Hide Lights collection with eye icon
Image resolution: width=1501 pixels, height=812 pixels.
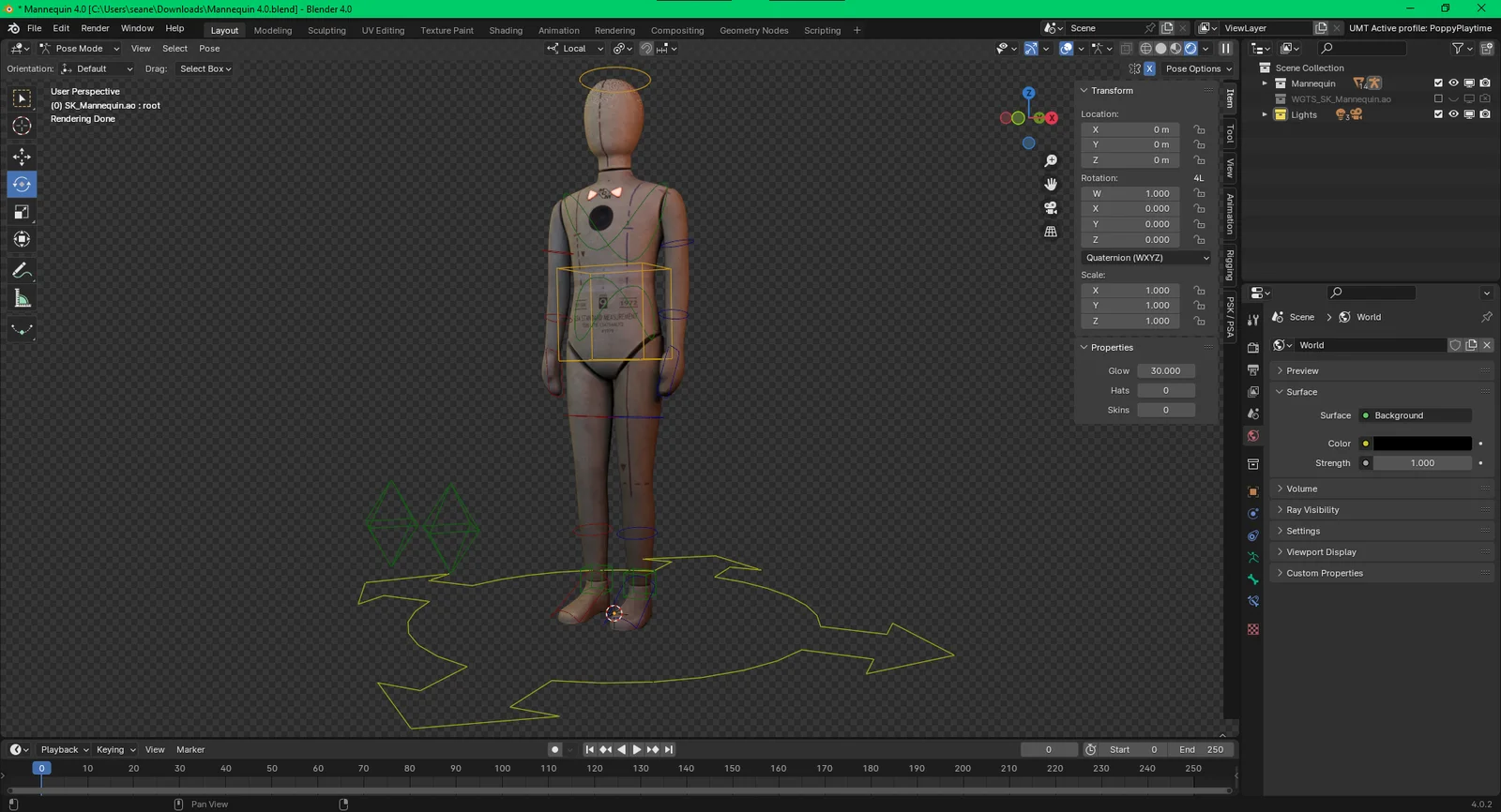[1454, 114]
